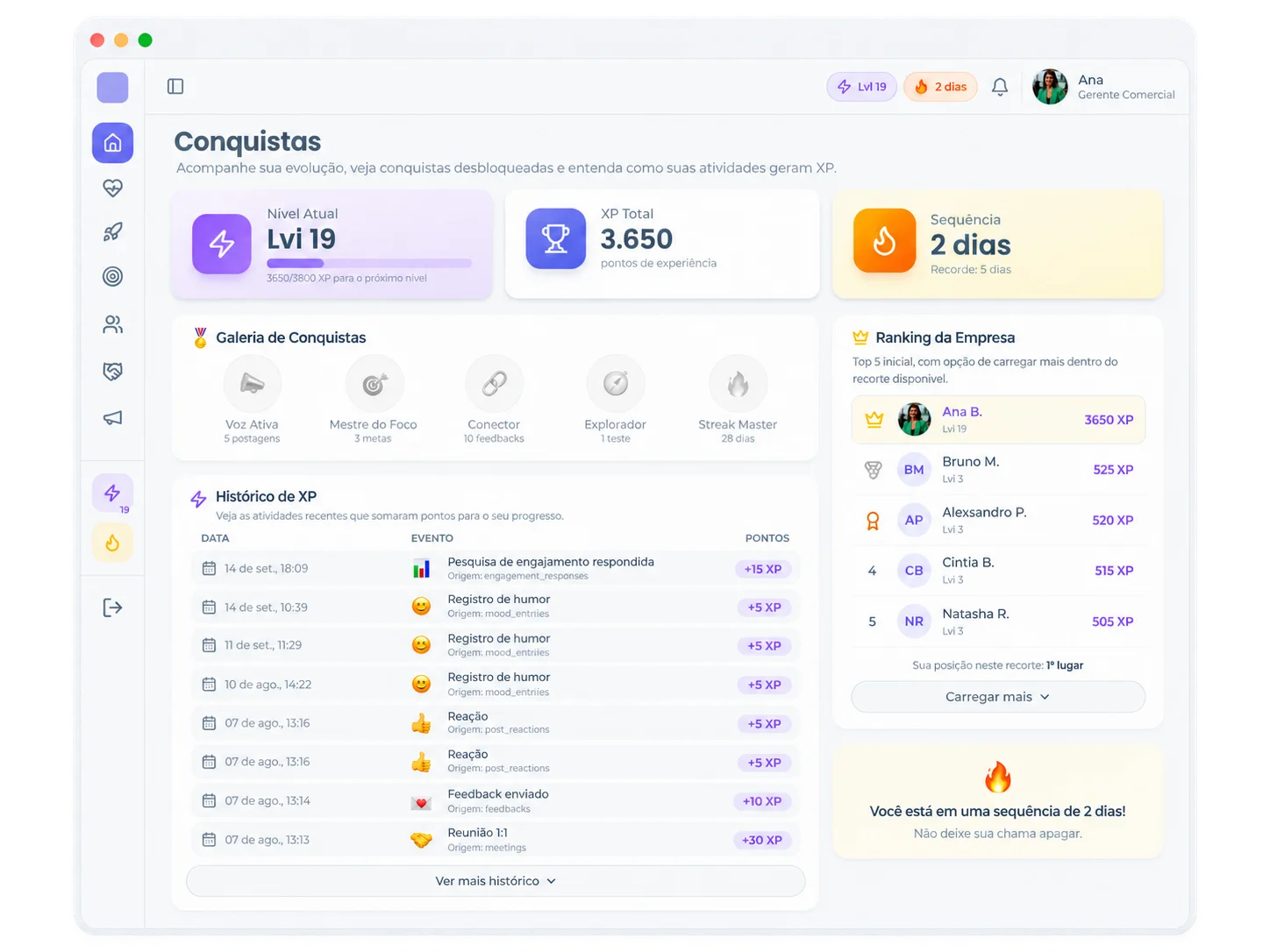Open the team people icon
The width and height of the screenshot is (1270, 952).
pyautogui.click(x=112, y=324)
